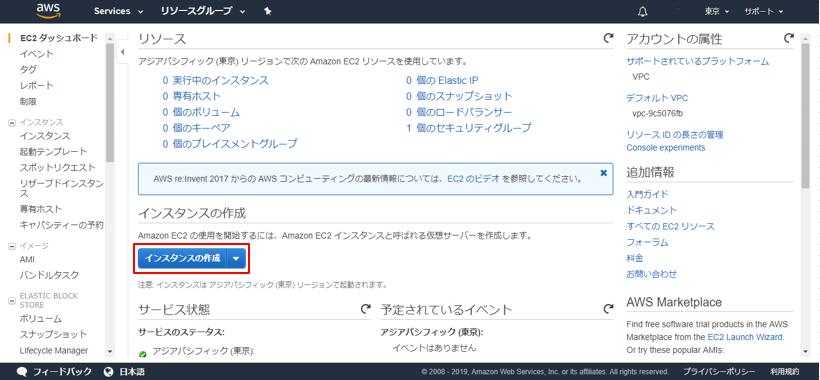Collapse the sidebar with the arrow handle

122,51
